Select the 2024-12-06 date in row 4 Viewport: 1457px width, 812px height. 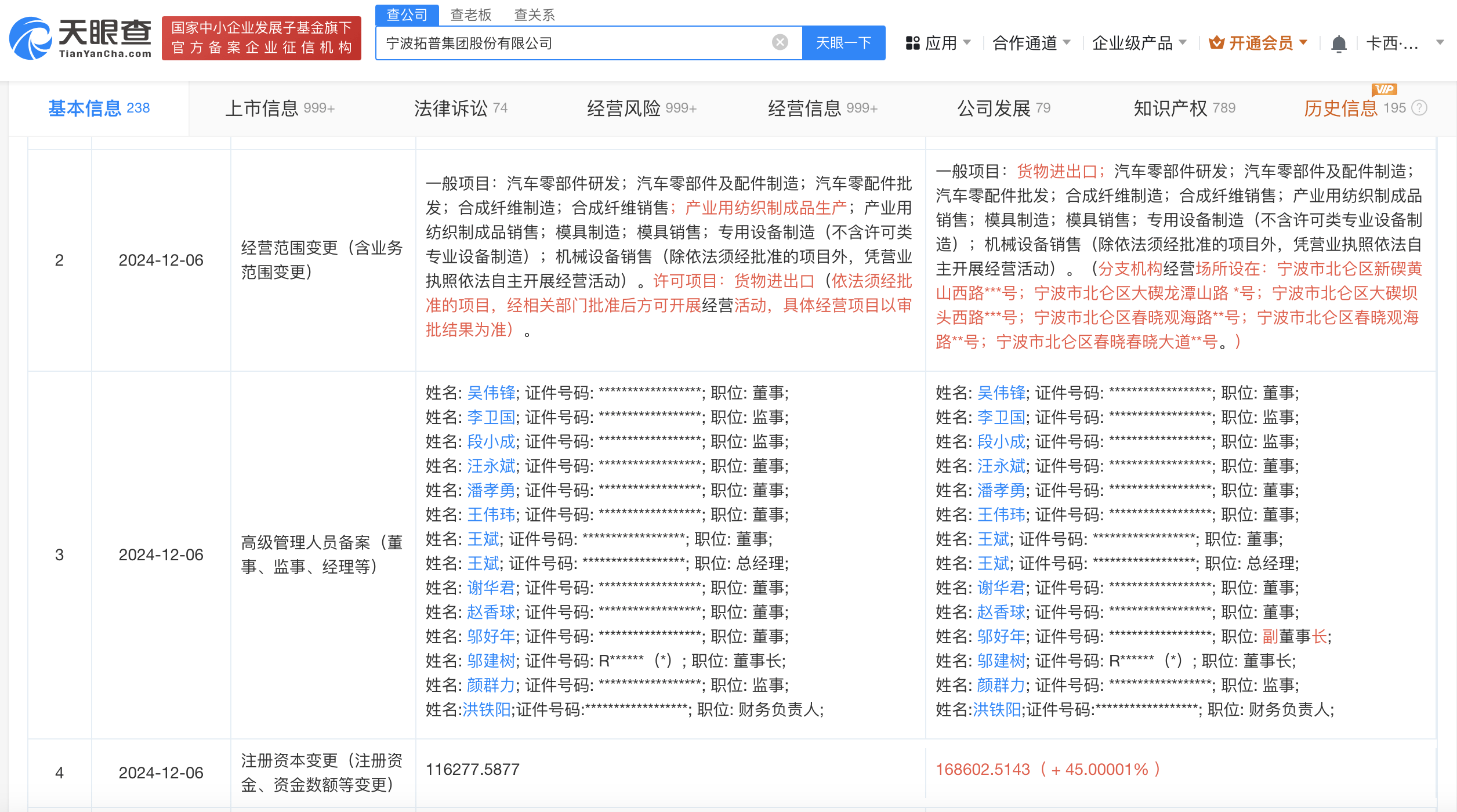[x=161, y=773]
